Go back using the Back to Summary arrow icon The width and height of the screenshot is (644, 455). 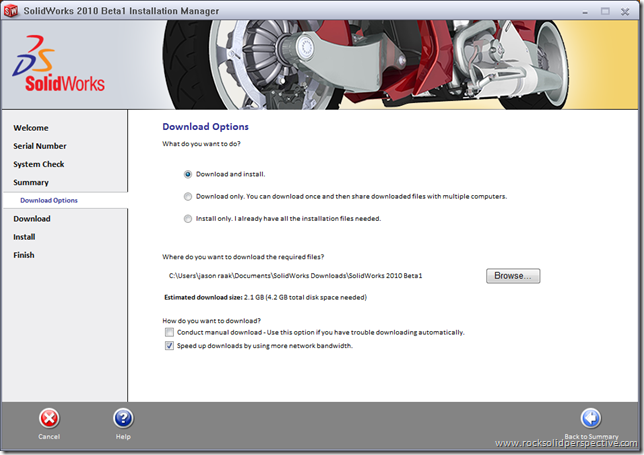591,418
